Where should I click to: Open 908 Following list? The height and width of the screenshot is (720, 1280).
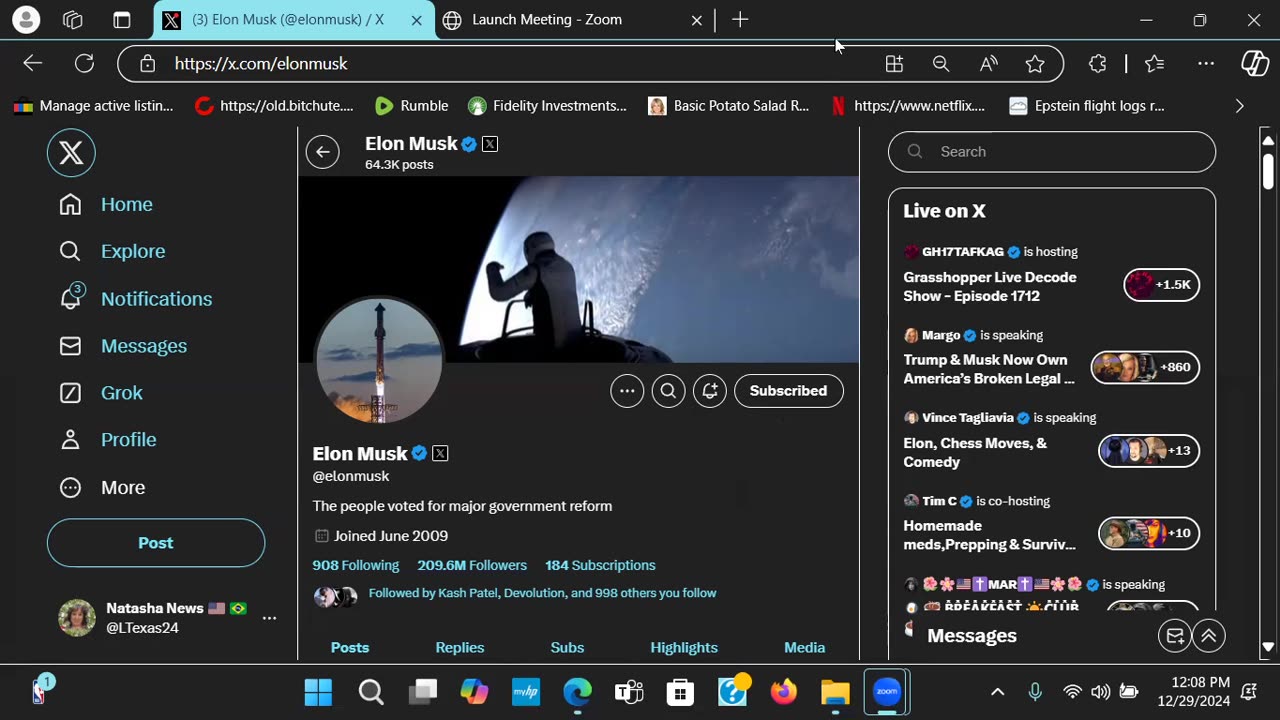pos(356,565)
